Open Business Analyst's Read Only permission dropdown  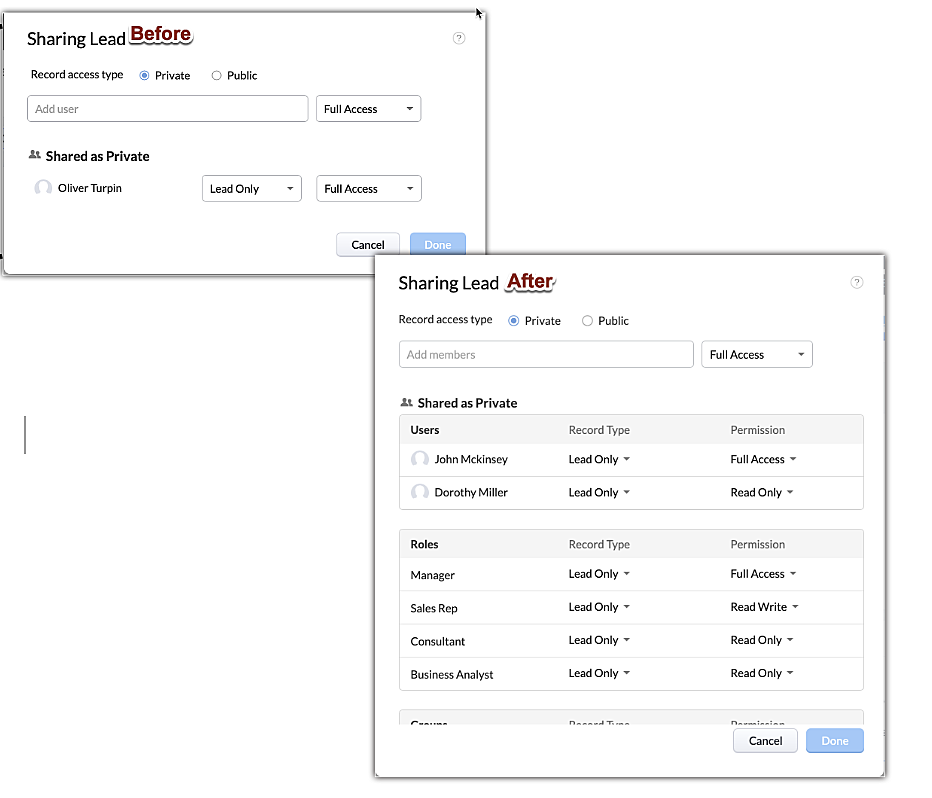click(x=762, y=673)
